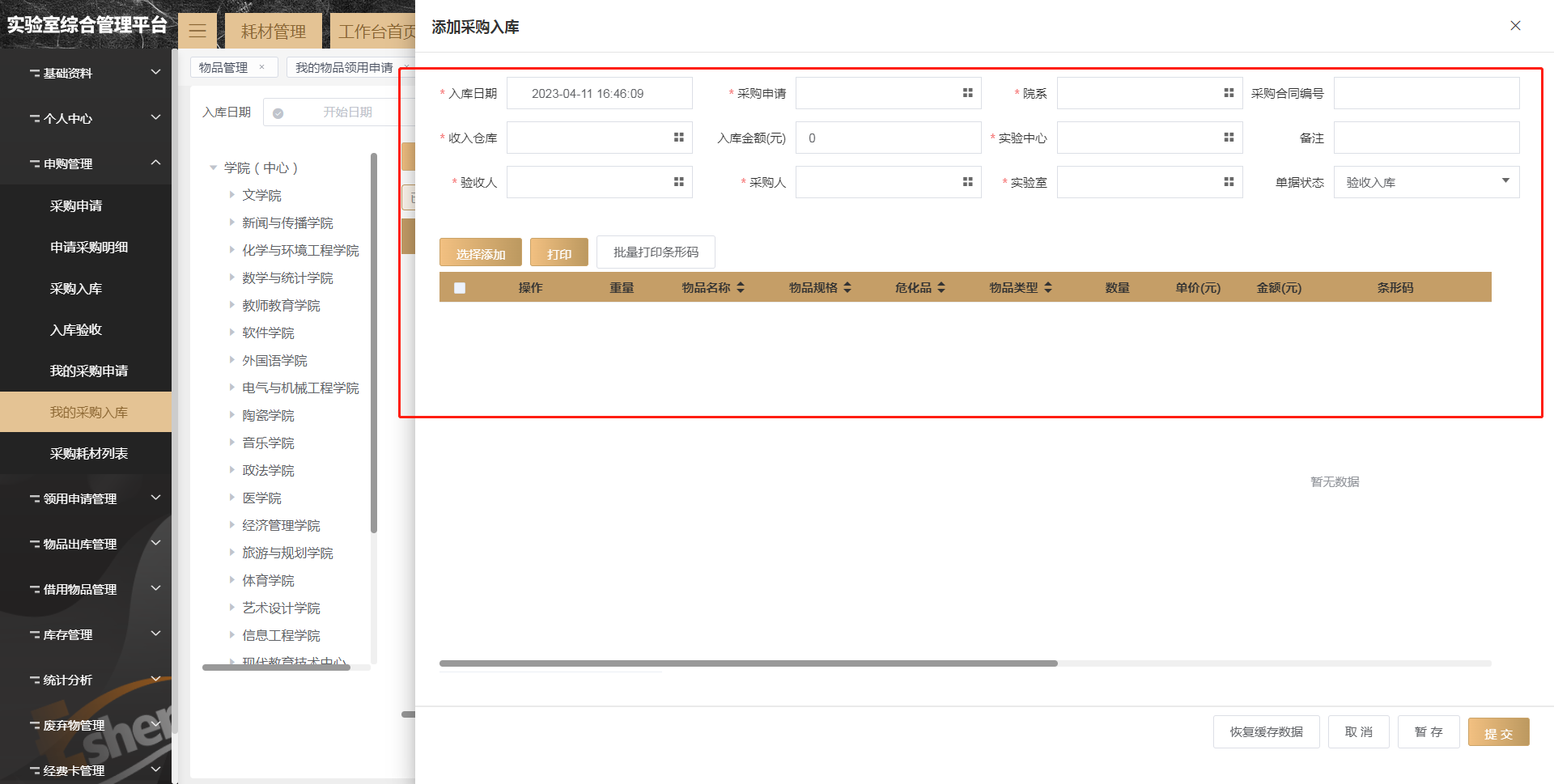The width and height of the screenshot is (1554, 784).
Task: Open the 单据状态 dropdown
Action: [x=1426, y=182]
